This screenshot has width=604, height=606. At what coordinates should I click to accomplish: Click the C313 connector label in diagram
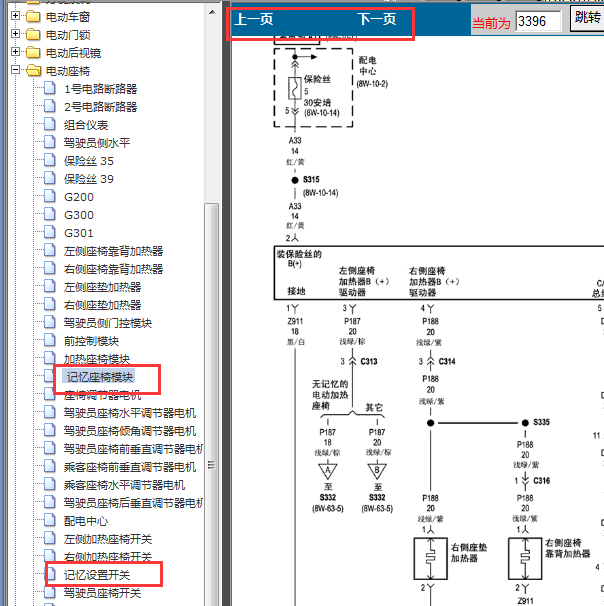369,361
